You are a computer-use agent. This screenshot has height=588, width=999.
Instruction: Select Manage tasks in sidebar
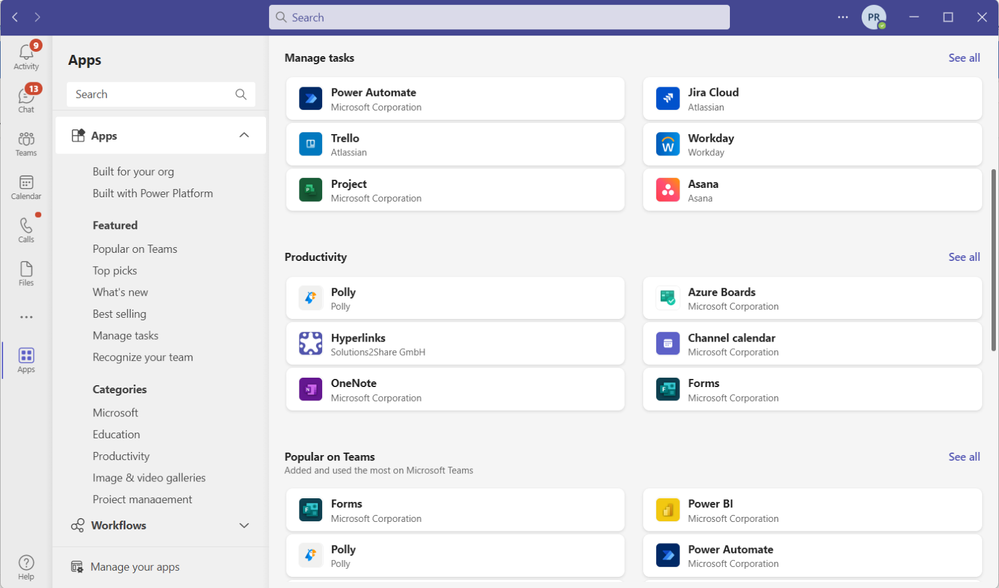(126, 336)
